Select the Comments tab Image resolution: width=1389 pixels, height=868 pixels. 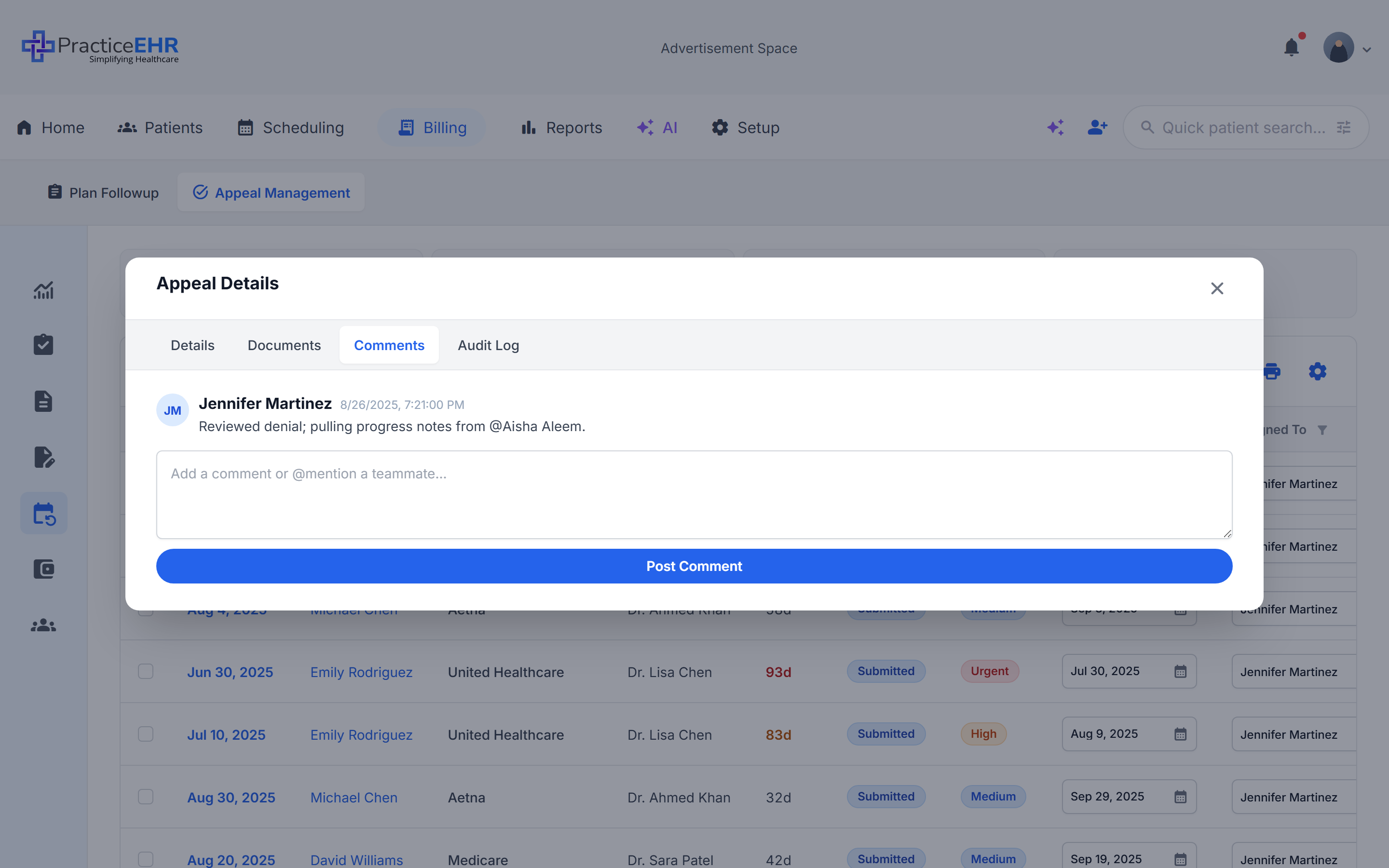389,345
